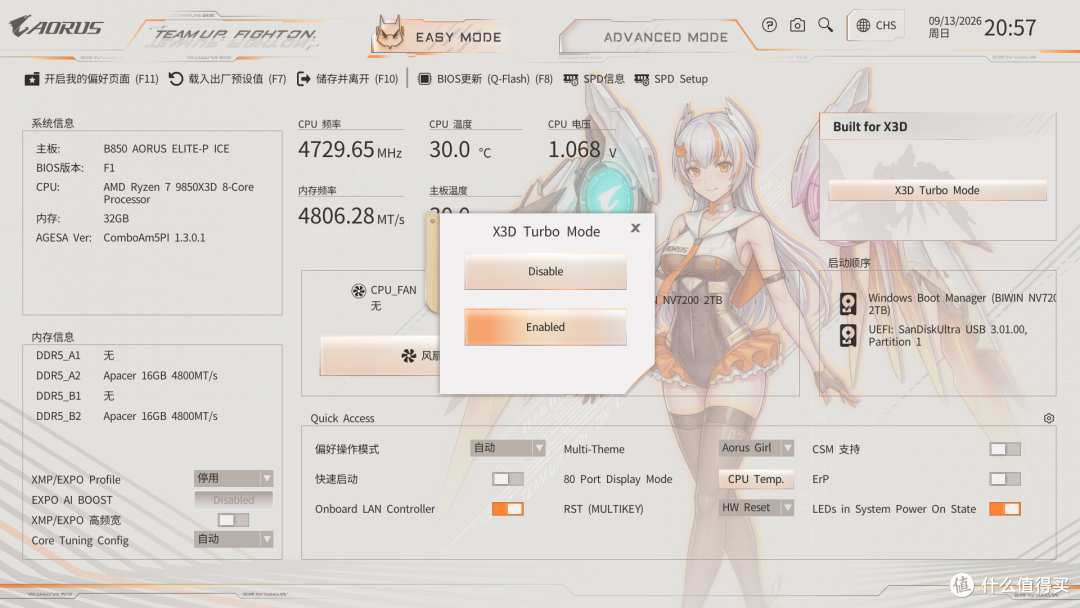Click the SPD Setup memory icon
The height and width of the screenshot is (608, 1080).
pyautogui.click(x=641, y=79)
